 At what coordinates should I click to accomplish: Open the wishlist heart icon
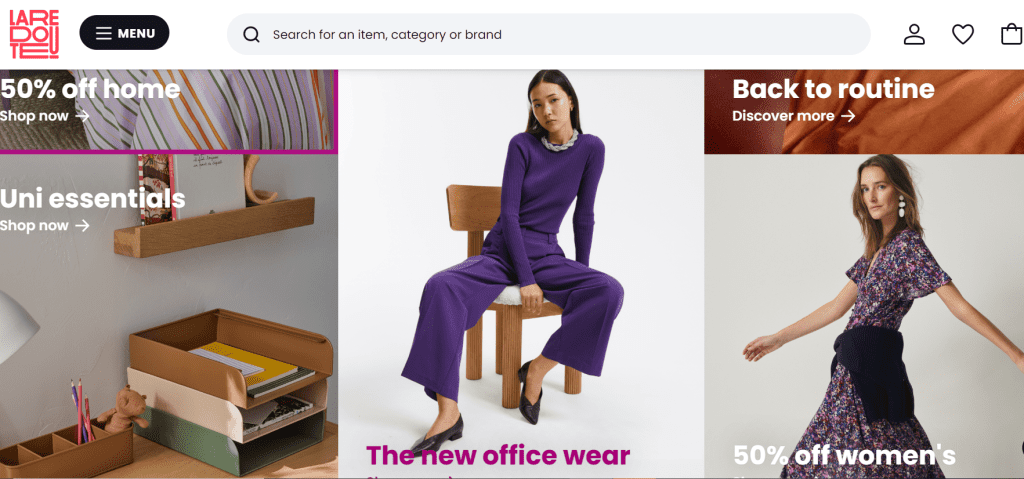click(963, 34)
